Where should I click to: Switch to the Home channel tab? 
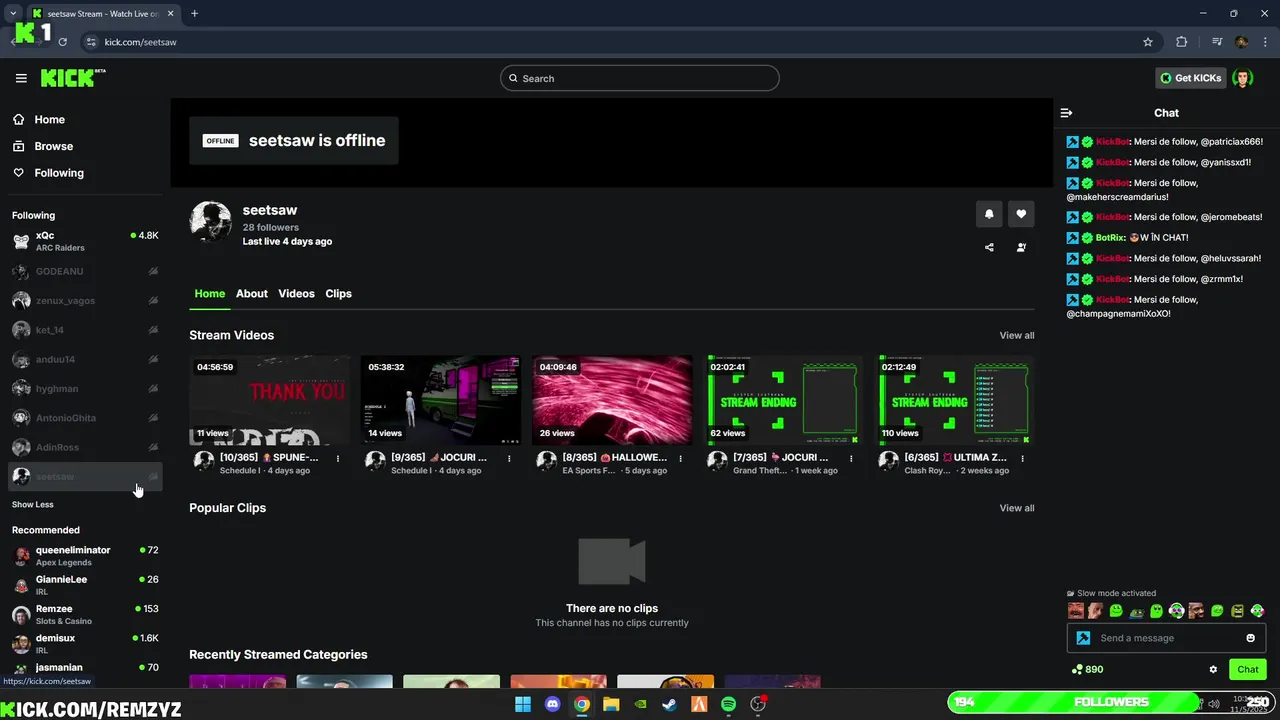coord(209,294)
